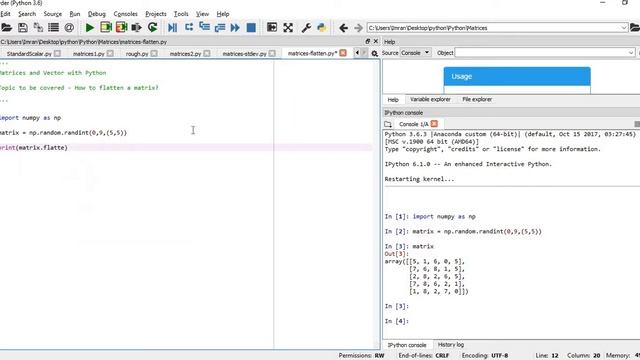Toggle fullscreen mode icon
Screen dimensions: 640x360
[288, 27]
